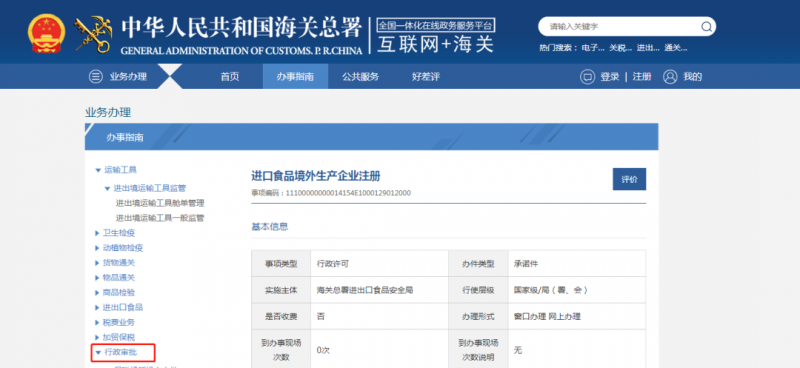The height and width of the screenshot is (368, 800).
Task: Click hot search term 电子...
Action: [x=593, y=48]
